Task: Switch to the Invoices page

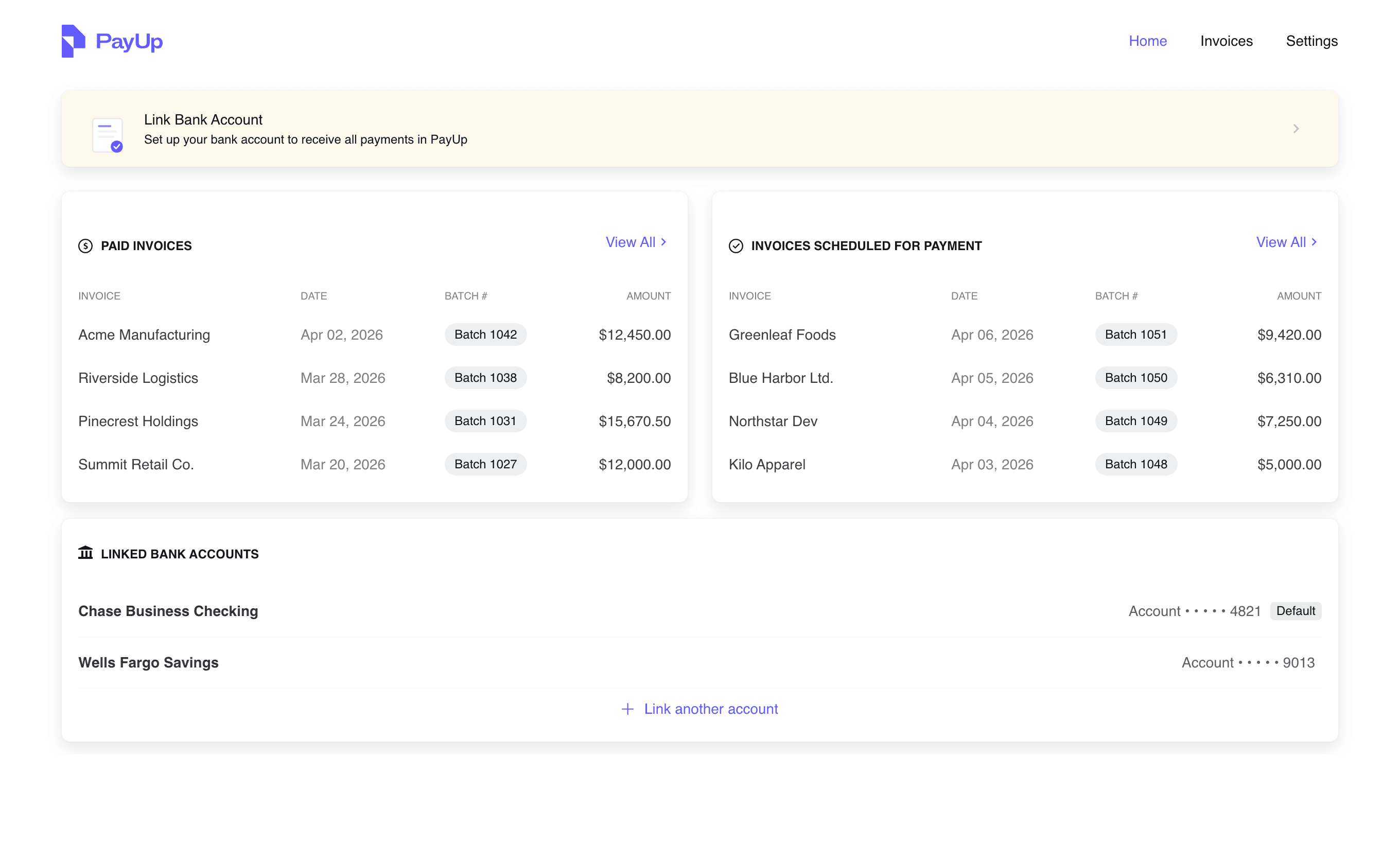Action: (x=1226, y=41)
